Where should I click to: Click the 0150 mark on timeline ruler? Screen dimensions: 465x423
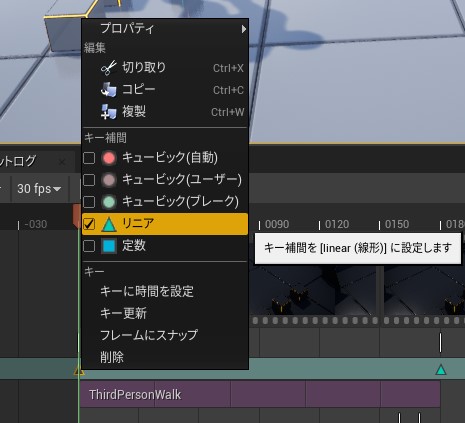tap(397, 224)
